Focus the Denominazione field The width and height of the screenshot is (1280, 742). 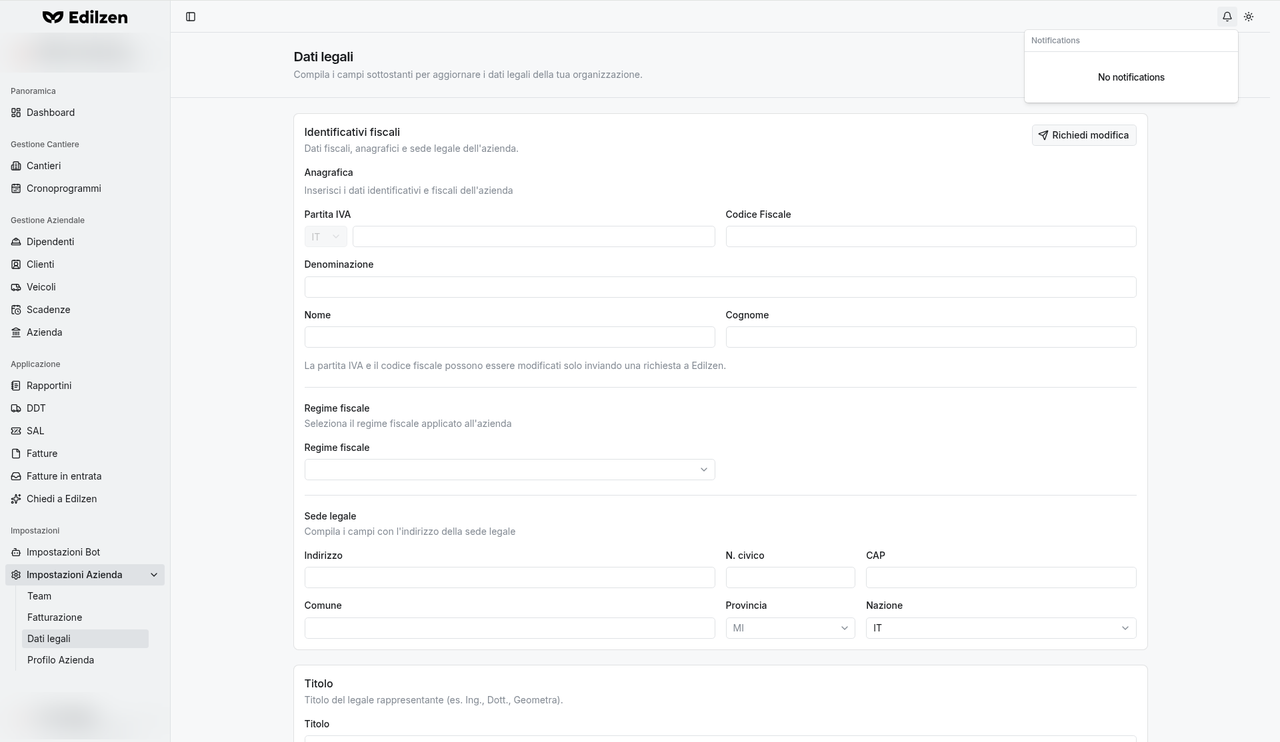click(720, 287)
